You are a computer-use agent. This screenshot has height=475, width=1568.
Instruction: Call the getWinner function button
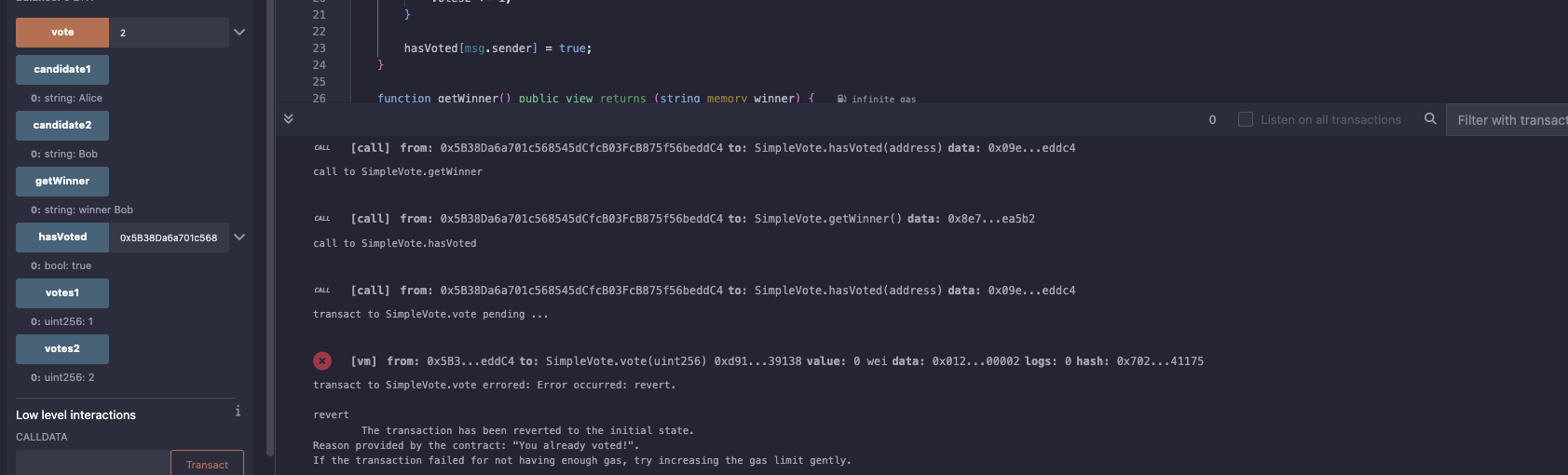62,182
